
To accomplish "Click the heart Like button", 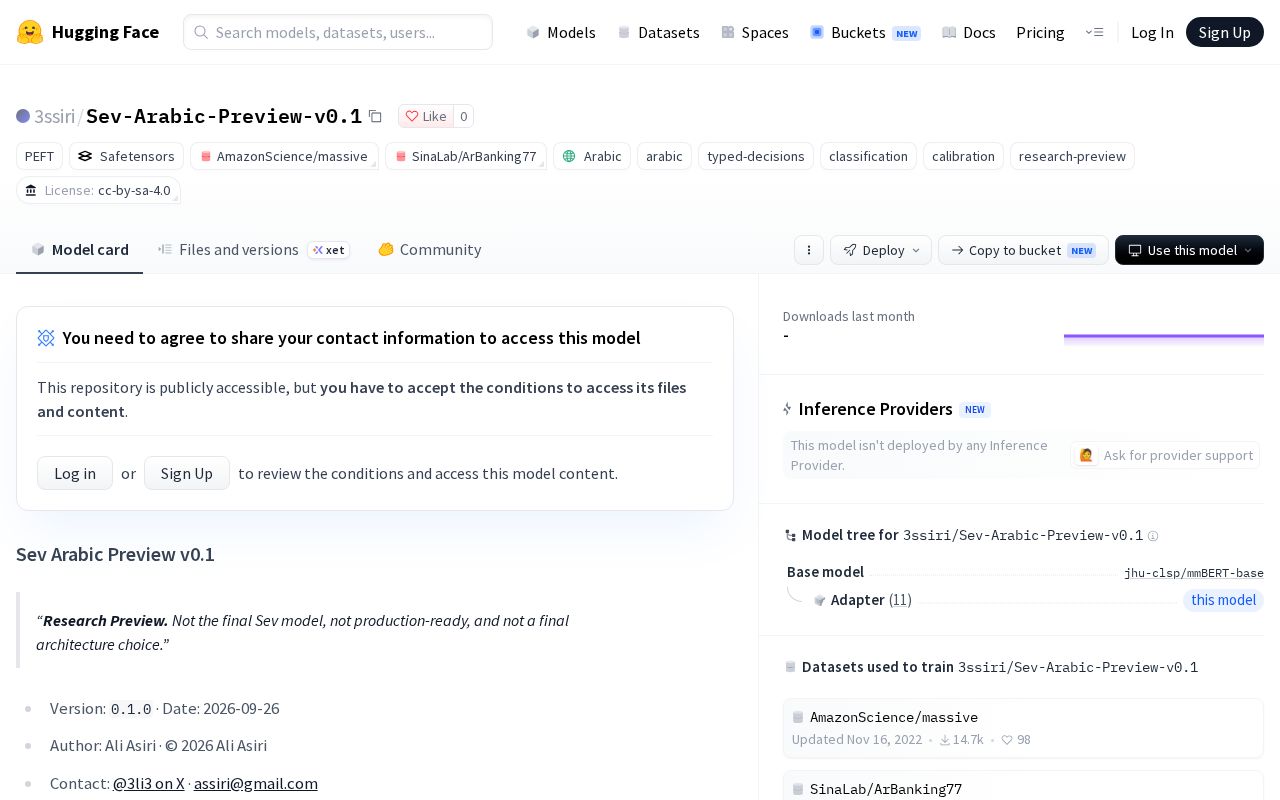I will 426,116.
